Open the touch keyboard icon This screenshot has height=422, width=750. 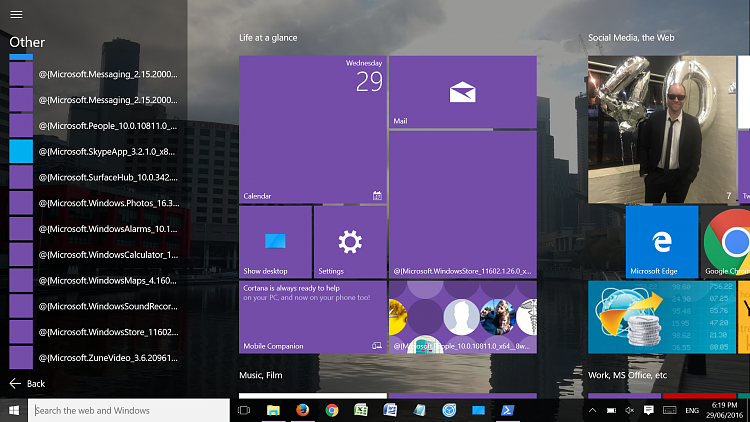pyautogui.click(x=670, y=410)
